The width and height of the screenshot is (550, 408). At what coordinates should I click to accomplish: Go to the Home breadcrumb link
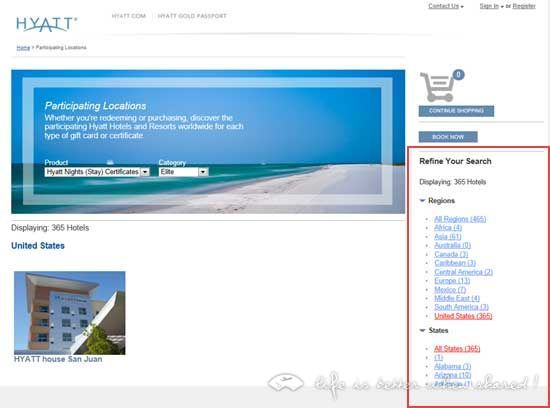click(x=23, y=47)
